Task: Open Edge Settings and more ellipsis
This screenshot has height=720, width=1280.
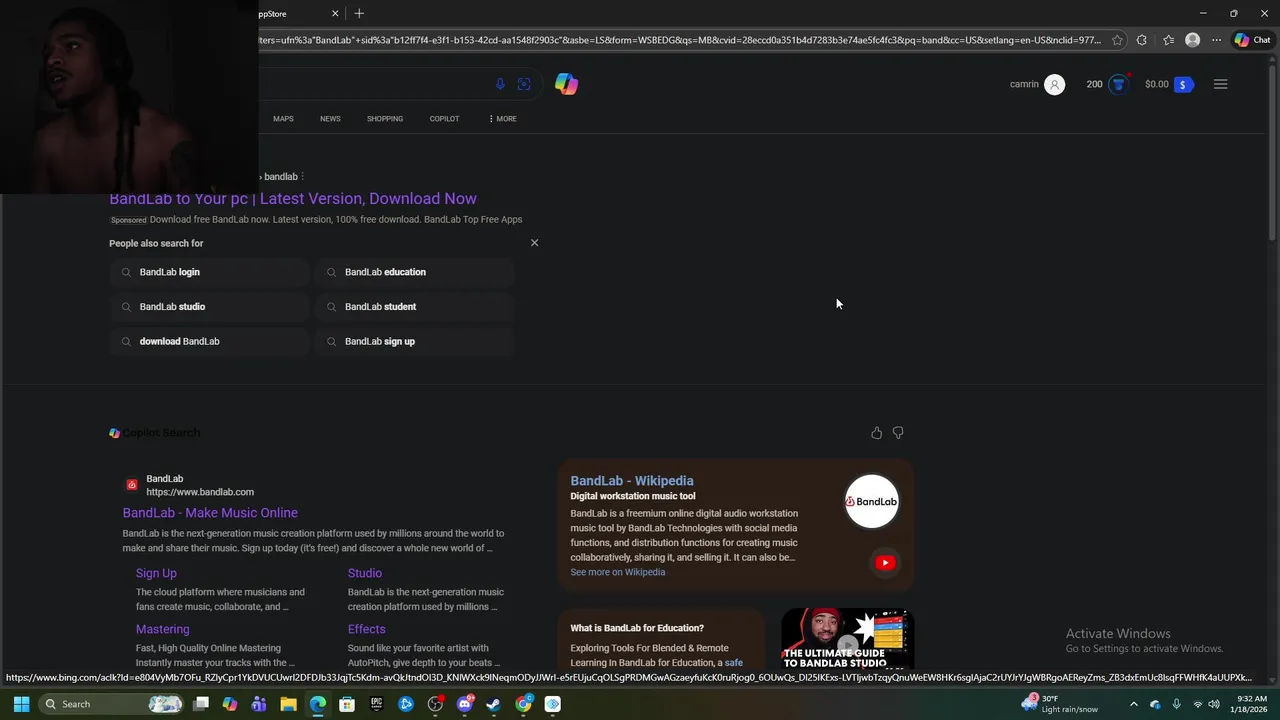Action: click(x=1216, y=40)
